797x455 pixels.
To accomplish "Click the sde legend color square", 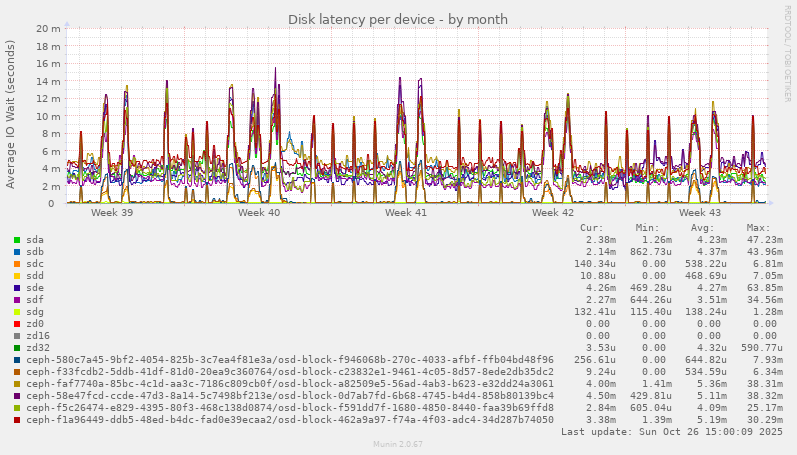I will coord(17,288).
